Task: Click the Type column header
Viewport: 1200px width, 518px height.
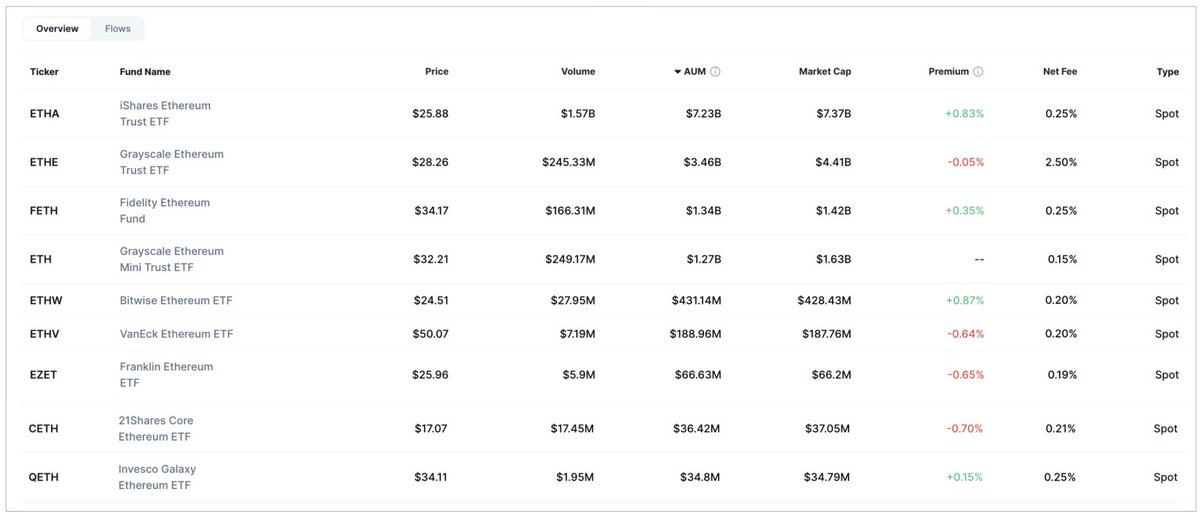Action: click(x=1167, y=72)
